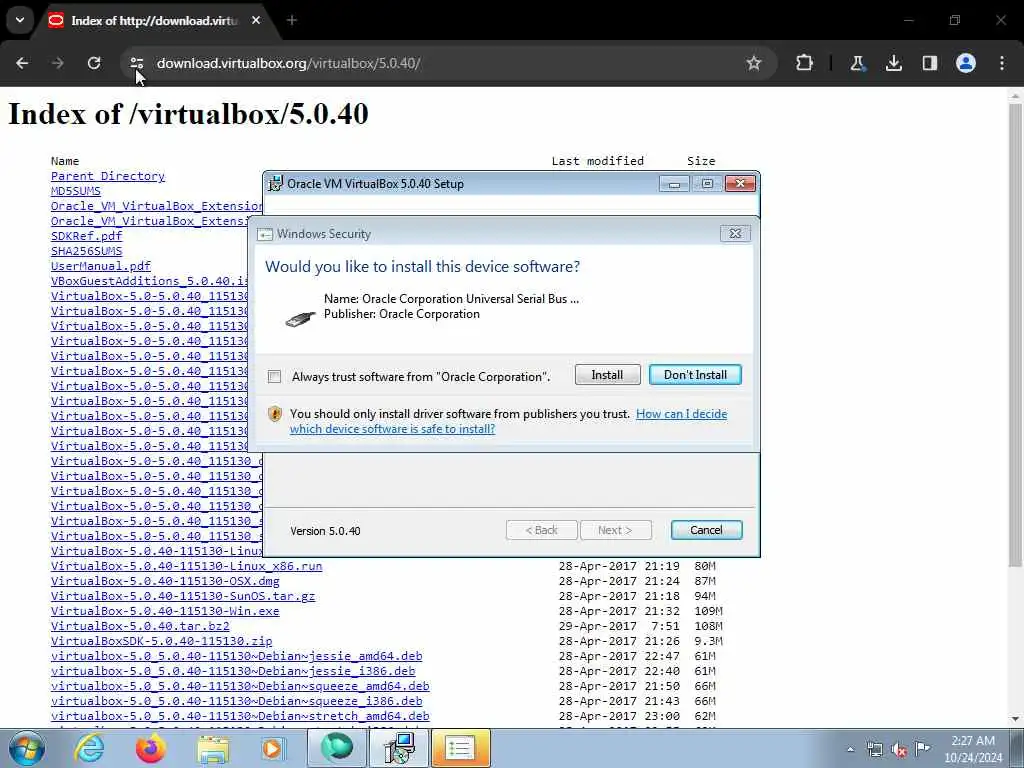1024x768 pixels.
Task: Click the Don't Install button
Action: coord(695,375)
